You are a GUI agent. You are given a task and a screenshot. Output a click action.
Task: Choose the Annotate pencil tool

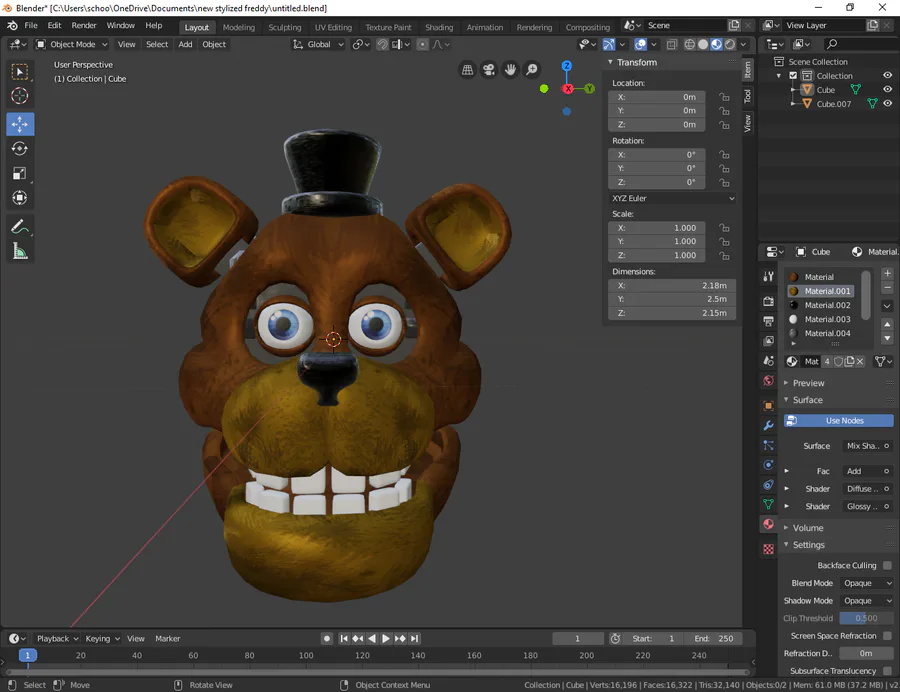(20, 227)
